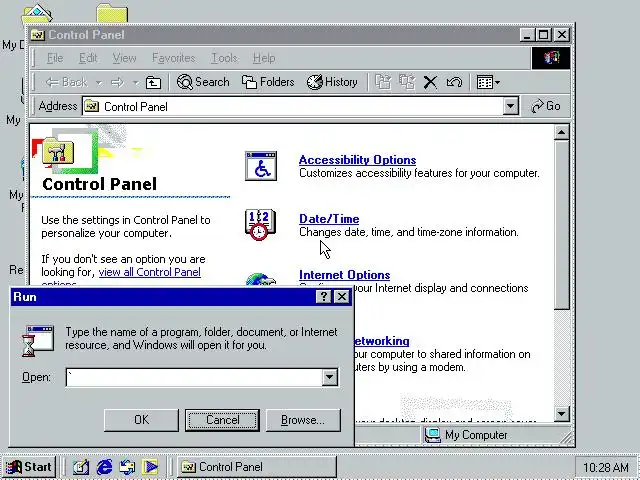Click the Control Panel folder icon in the left pane
This screenshot has height=480, width=640.
(x=58, y=151)
